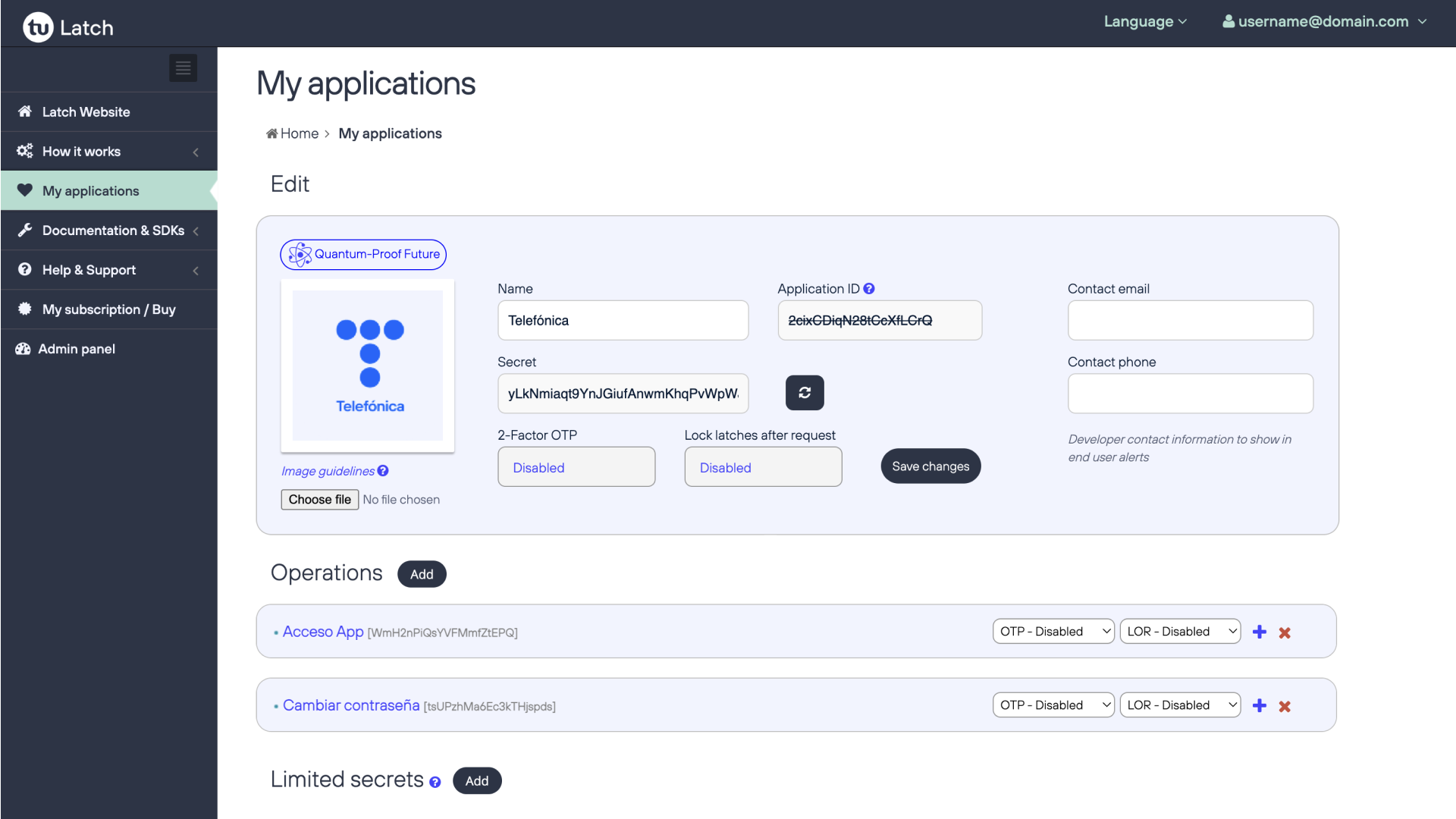Click the delete icon for Cambiar contraseña operation
This screenshot has width=1456, height=819.
coord(1285,706)
